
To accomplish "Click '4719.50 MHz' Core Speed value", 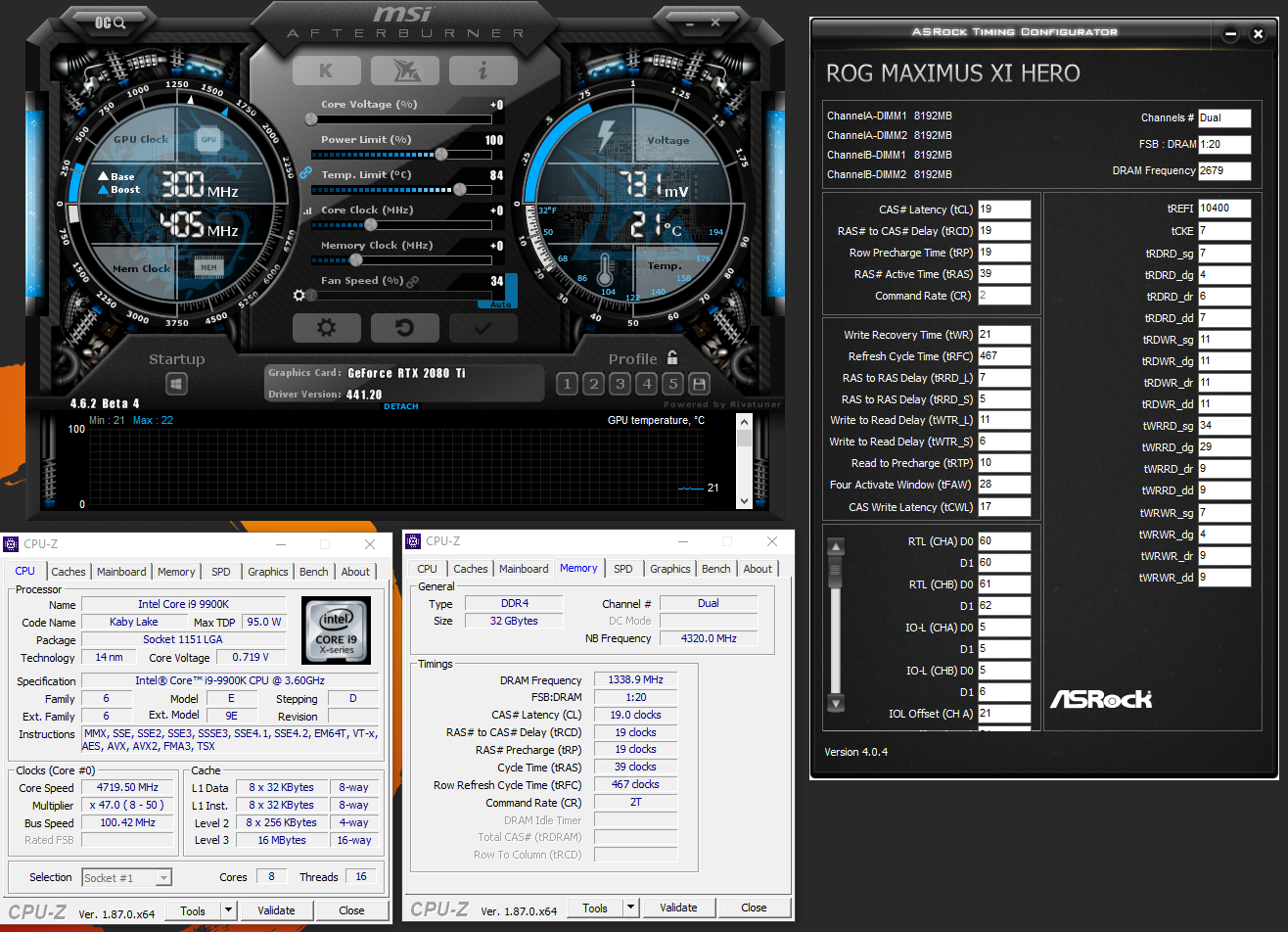I will pyautogui.click(x=128, y=787).
